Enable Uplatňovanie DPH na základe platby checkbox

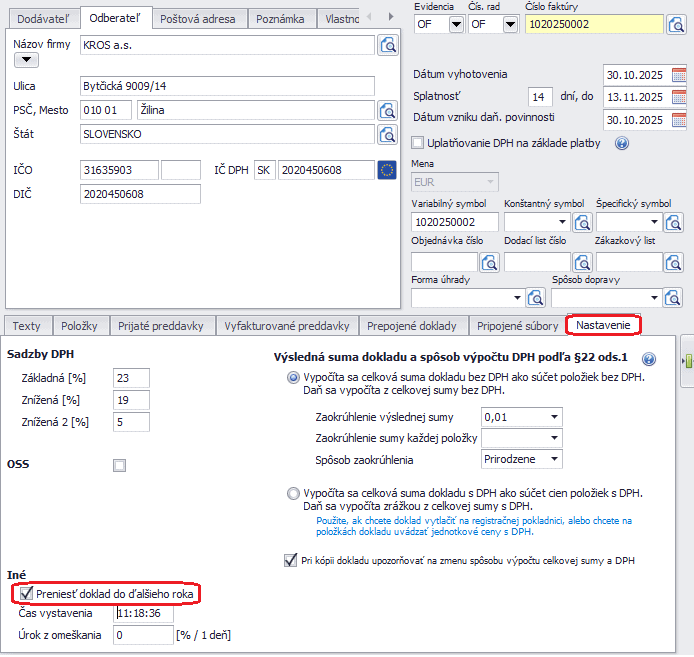pyautogui.click(x=418, y=143)
